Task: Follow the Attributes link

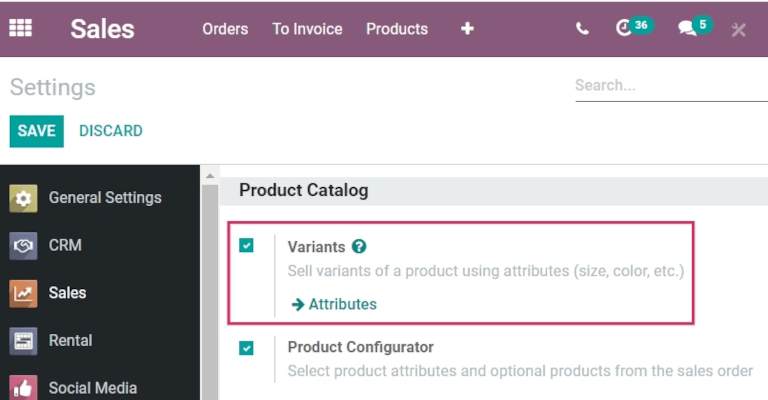Action: click(334, 304)
